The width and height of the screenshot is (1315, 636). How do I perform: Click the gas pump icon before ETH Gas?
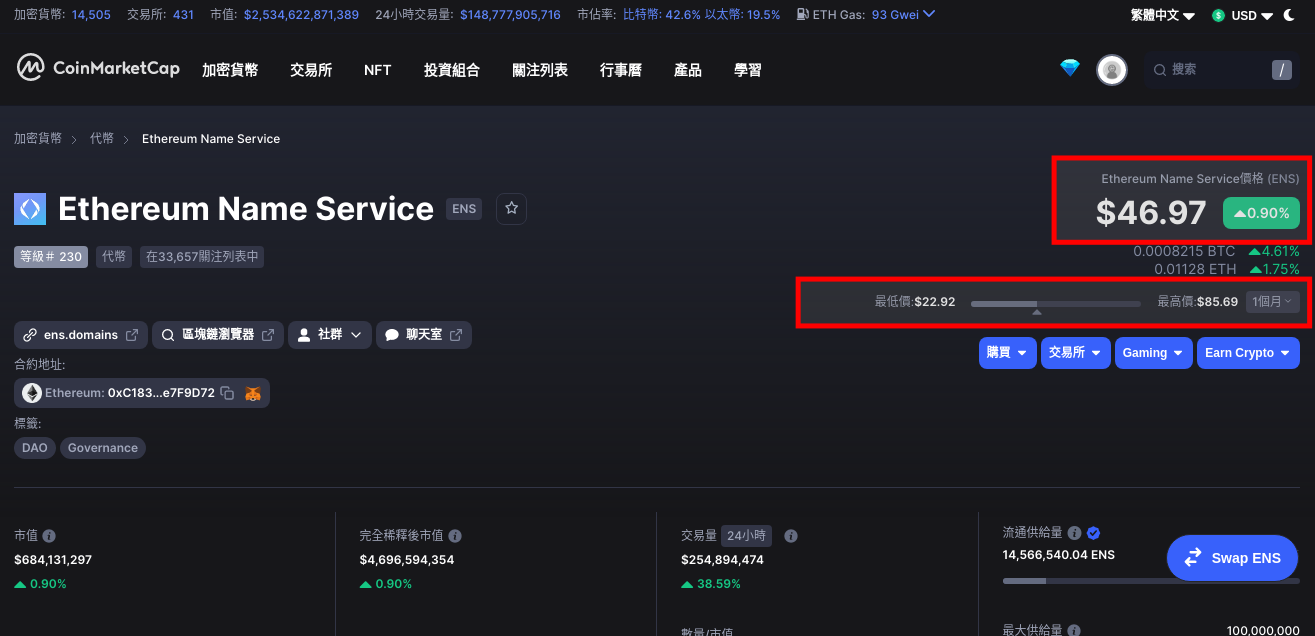(803, 15)
